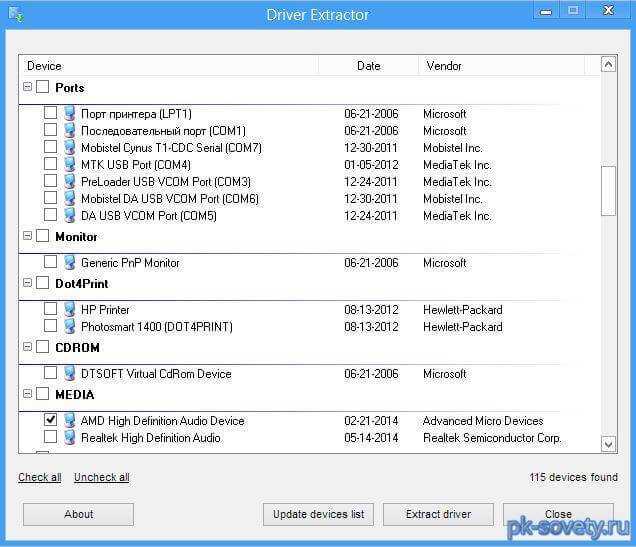Tick the PreLoader USB VCOM Port (COM3) checkbox
The height and width of the screenshot is (547, 636).
click(50, 180)
